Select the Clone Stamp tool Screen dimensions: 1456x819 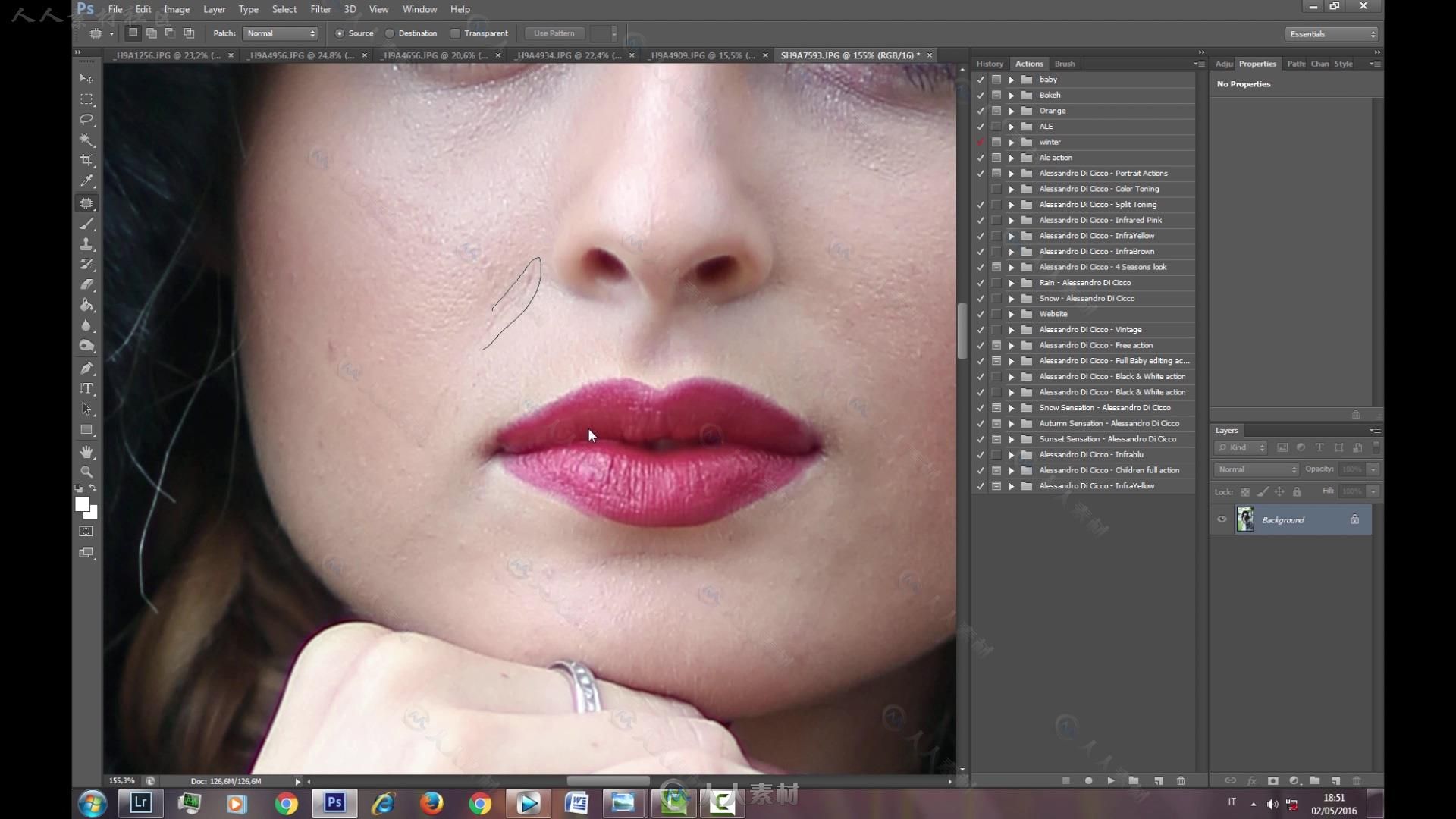pyautogui.click(x=86, y=244)
